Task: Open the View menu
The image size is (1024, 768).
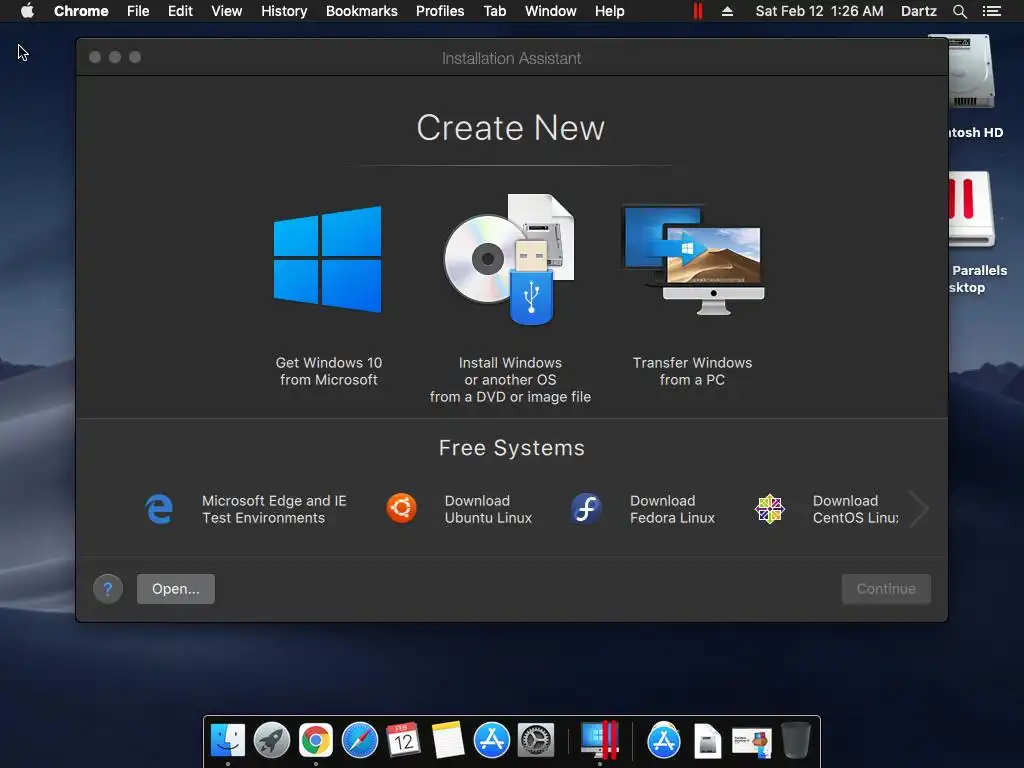Action: tap(227, 11)
